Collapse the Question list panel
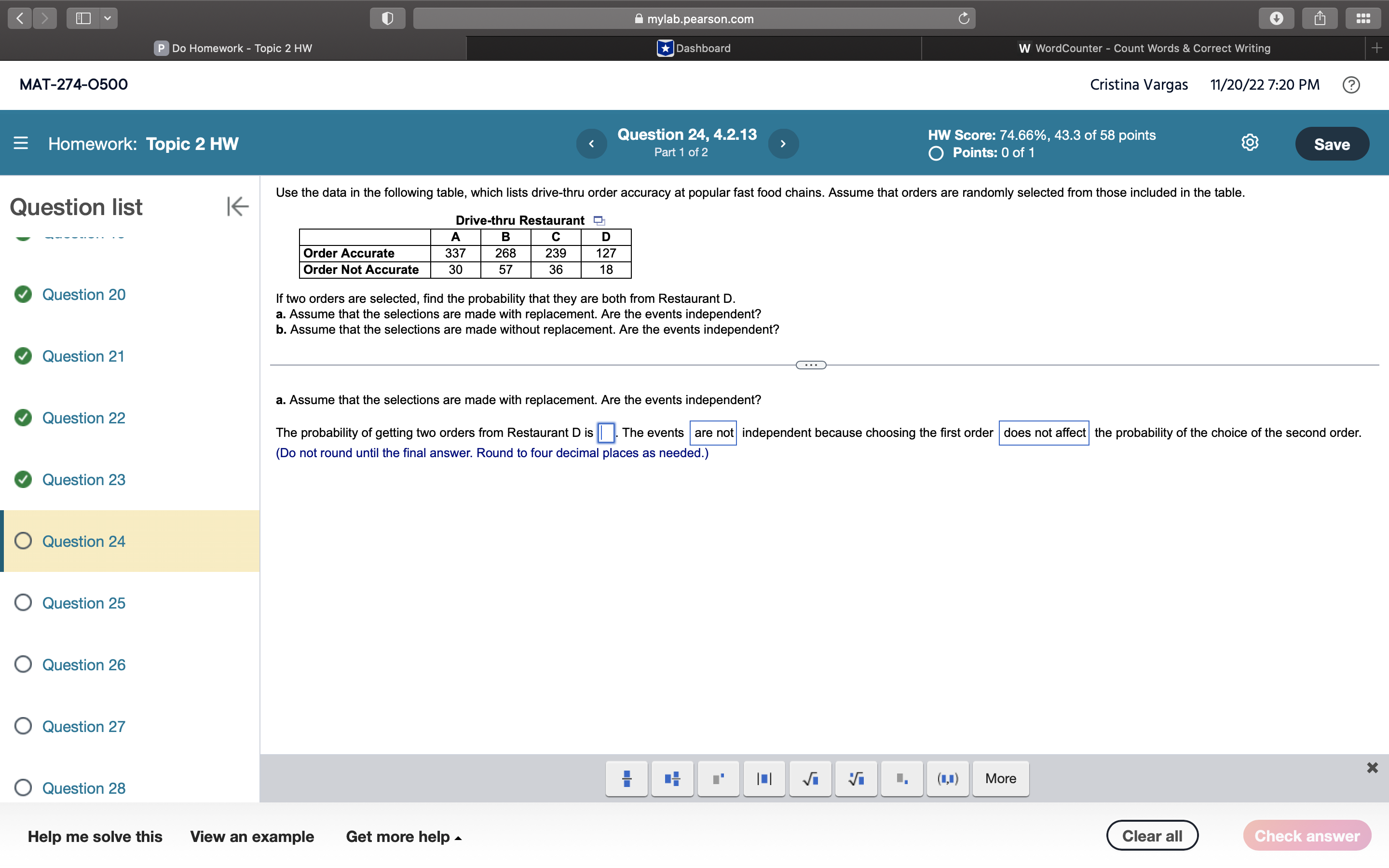 (236, 207)
